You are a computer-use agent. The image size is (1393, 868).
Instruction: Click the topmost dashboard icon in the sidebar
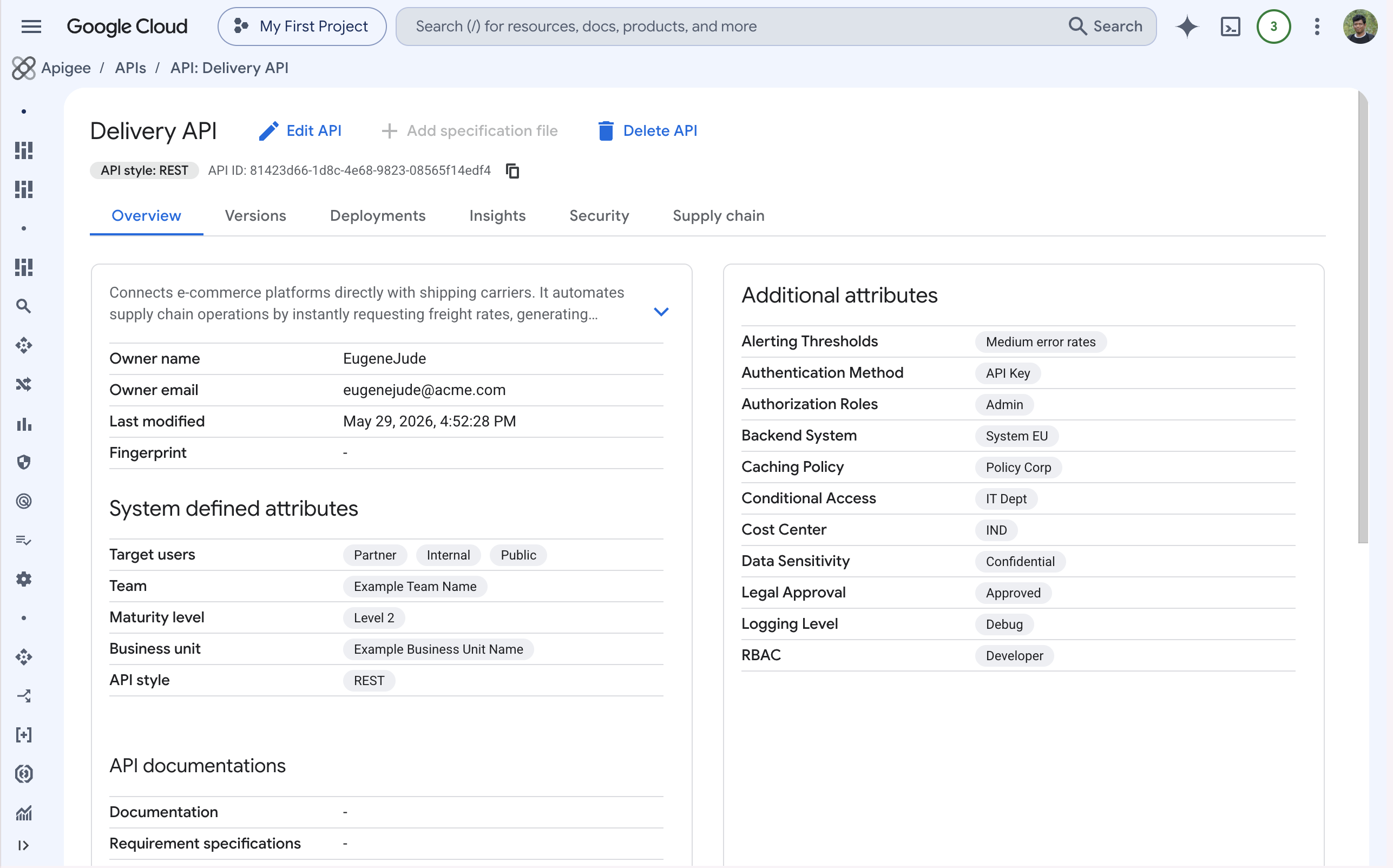pos(23,150)
